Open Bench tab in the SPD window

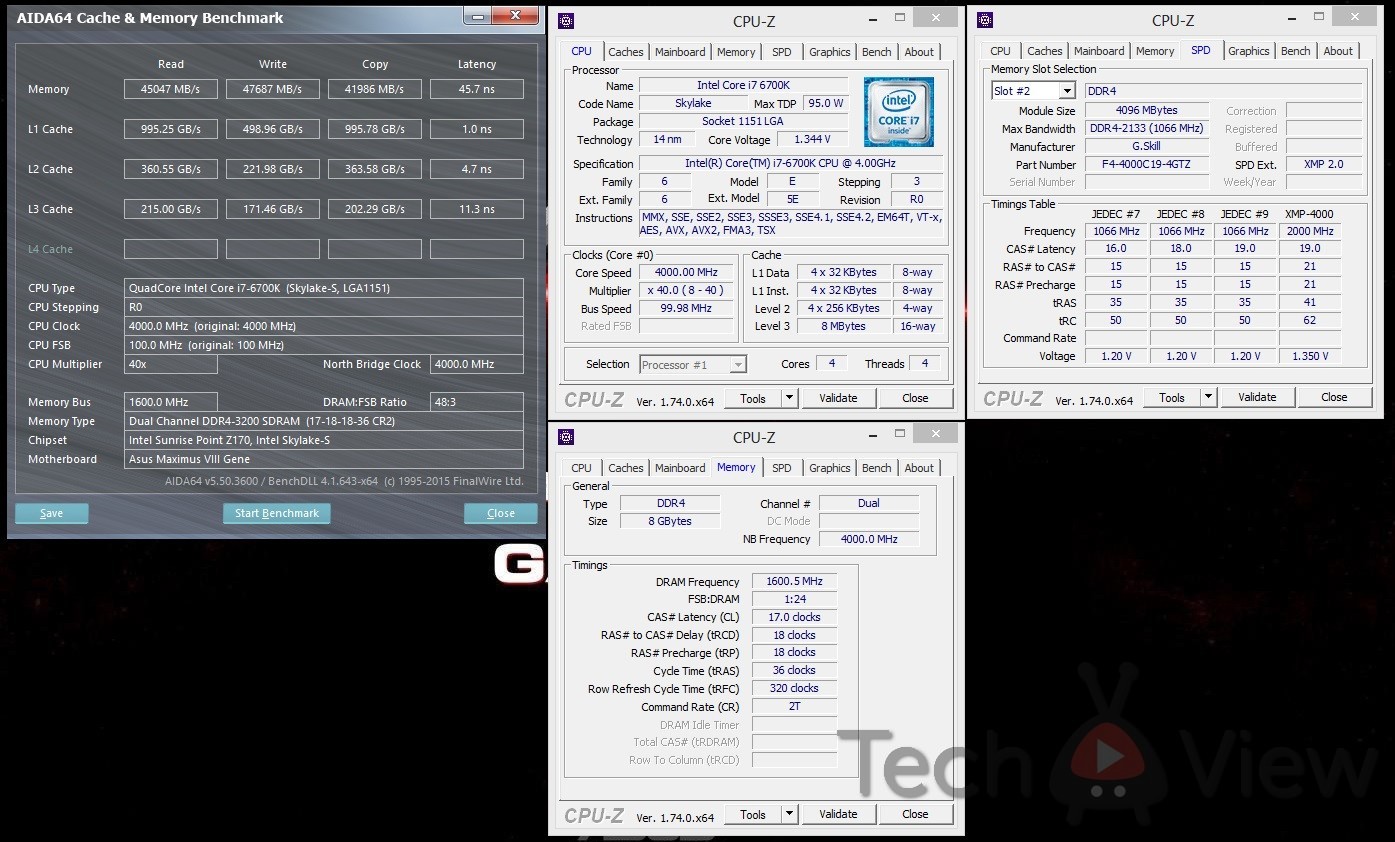click(1296, 51)
